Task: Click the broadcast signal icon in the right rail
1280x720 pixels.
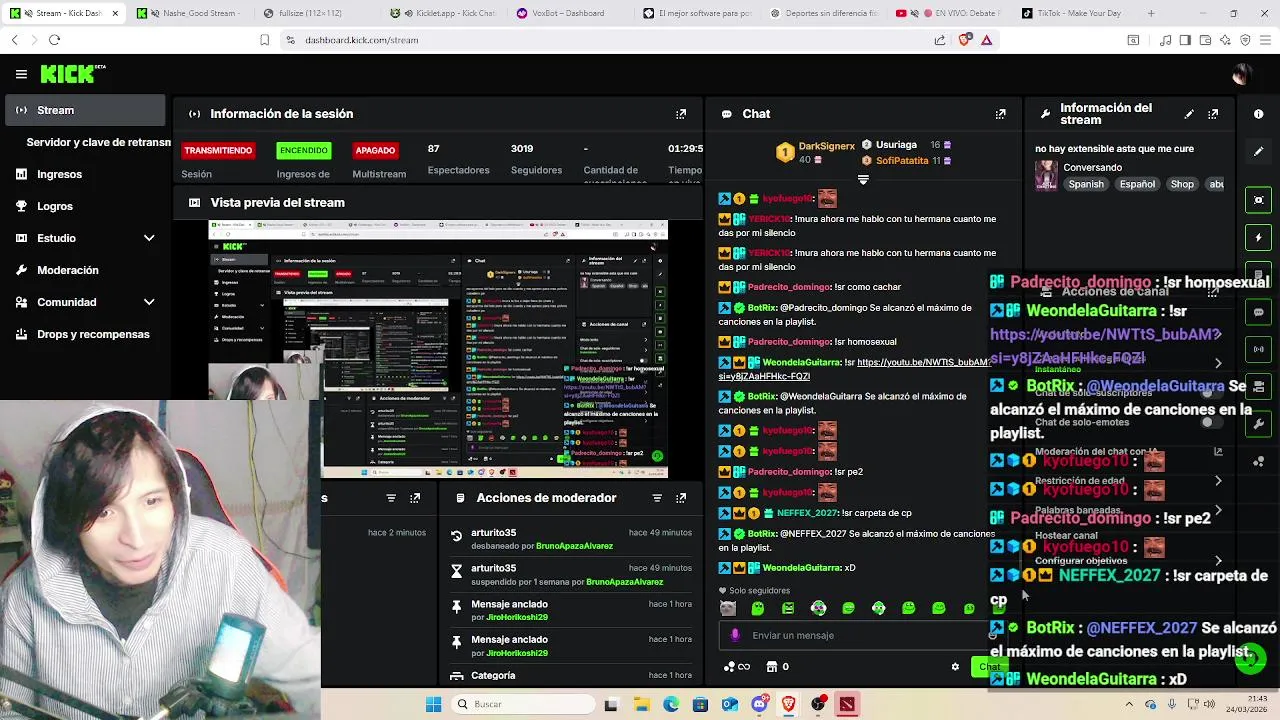Action: (x=1258, y=349)
